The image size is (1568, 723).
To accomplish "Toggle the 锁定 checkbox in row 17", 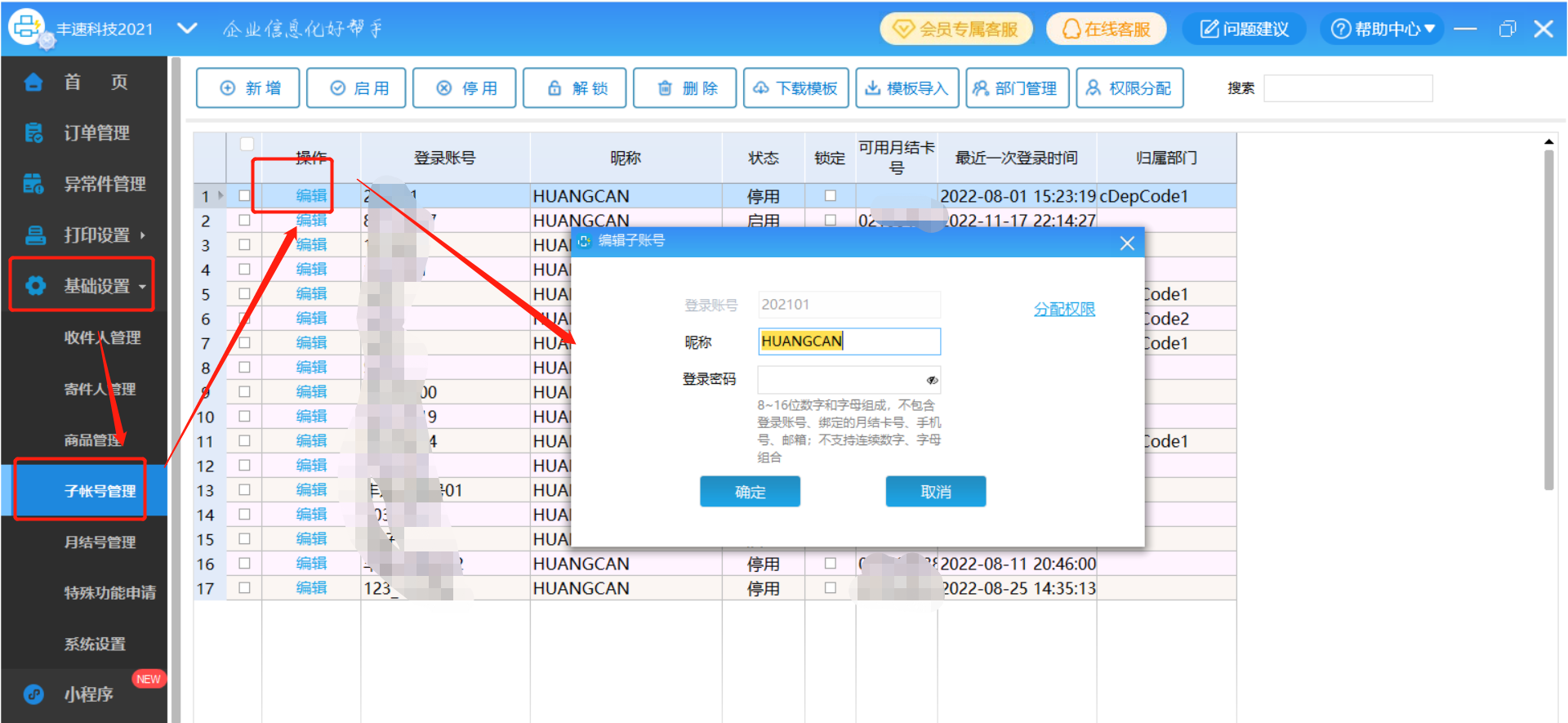I will pos(831,588).
